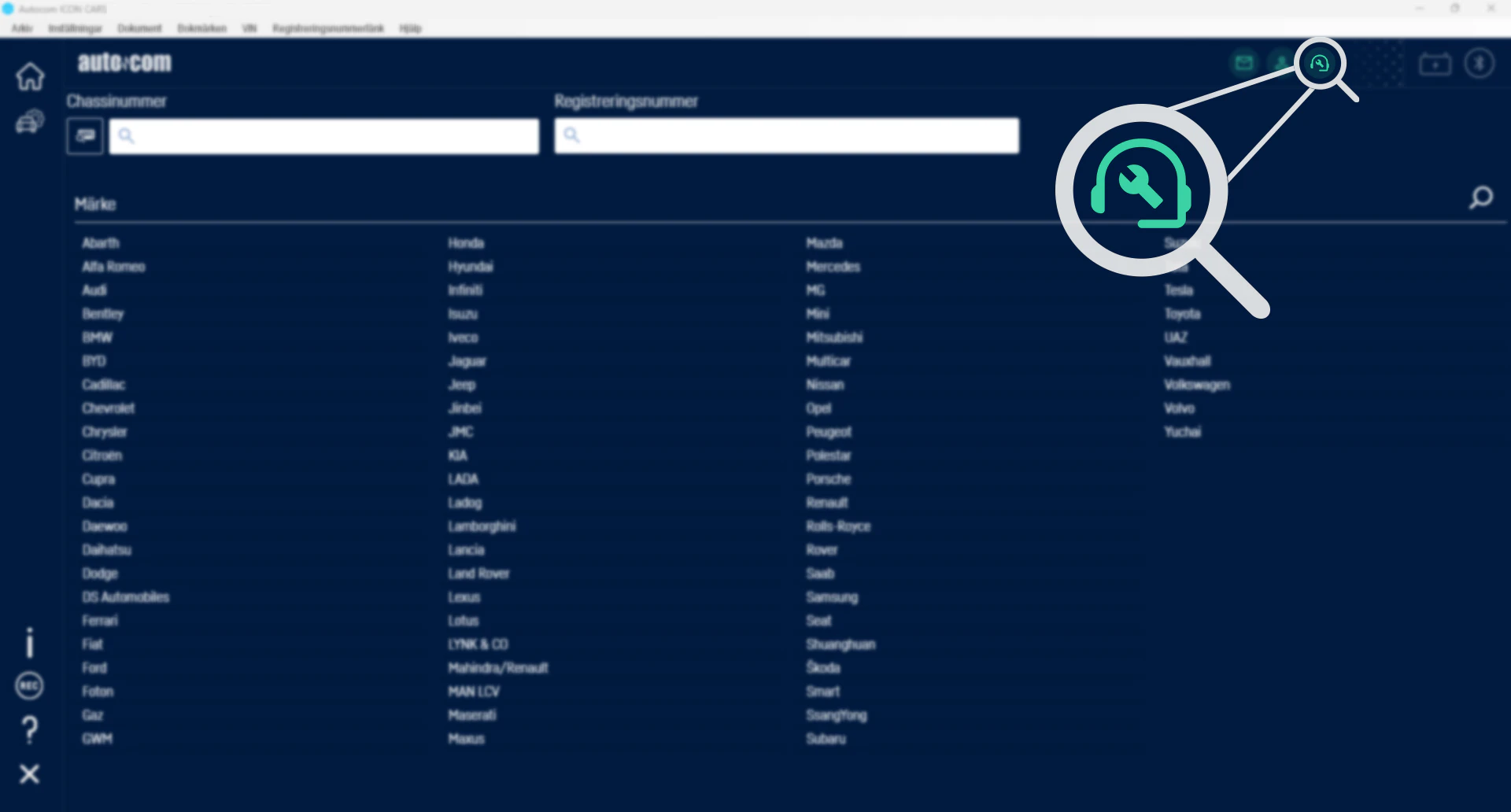Screen dimensions: 1511x812
Task: Open the Hjälp menu
Action: [410, 28]
